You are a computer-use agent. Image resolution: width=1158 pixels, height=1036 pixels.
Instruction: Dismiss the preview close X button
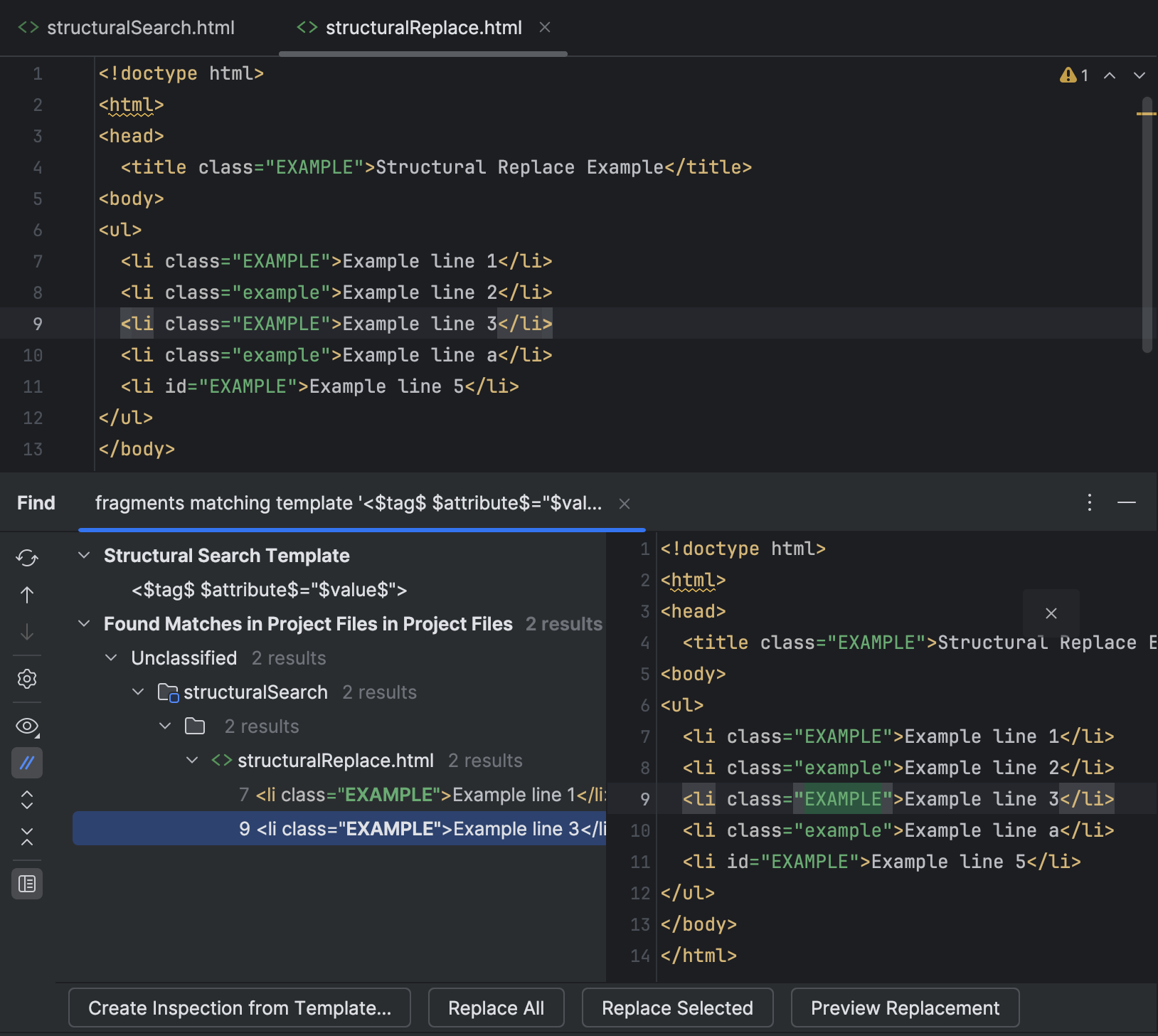point(1051,613)
